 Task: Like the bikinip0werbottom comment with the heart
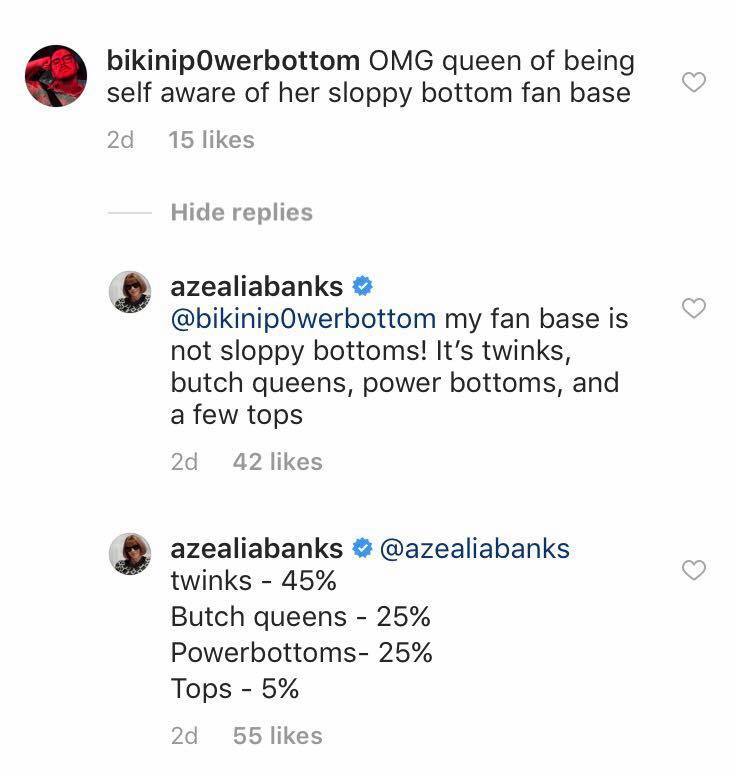693,82
